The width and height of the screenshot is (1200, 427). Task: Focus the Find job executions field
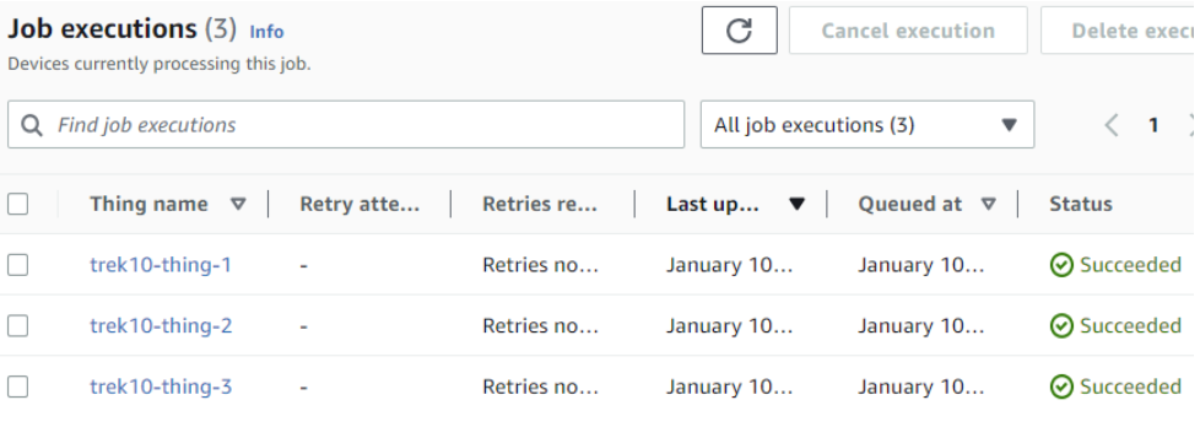[x=346, y=125]
